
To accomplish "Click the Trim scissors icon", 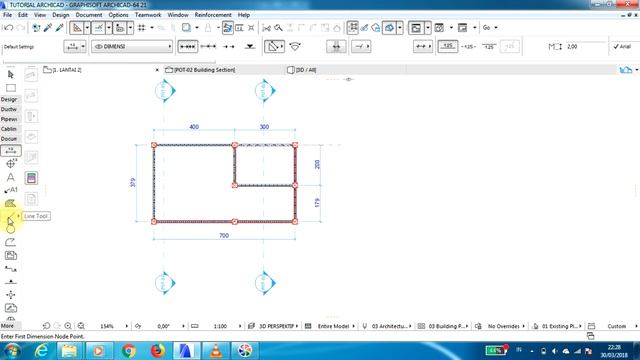I will point(267,28).
